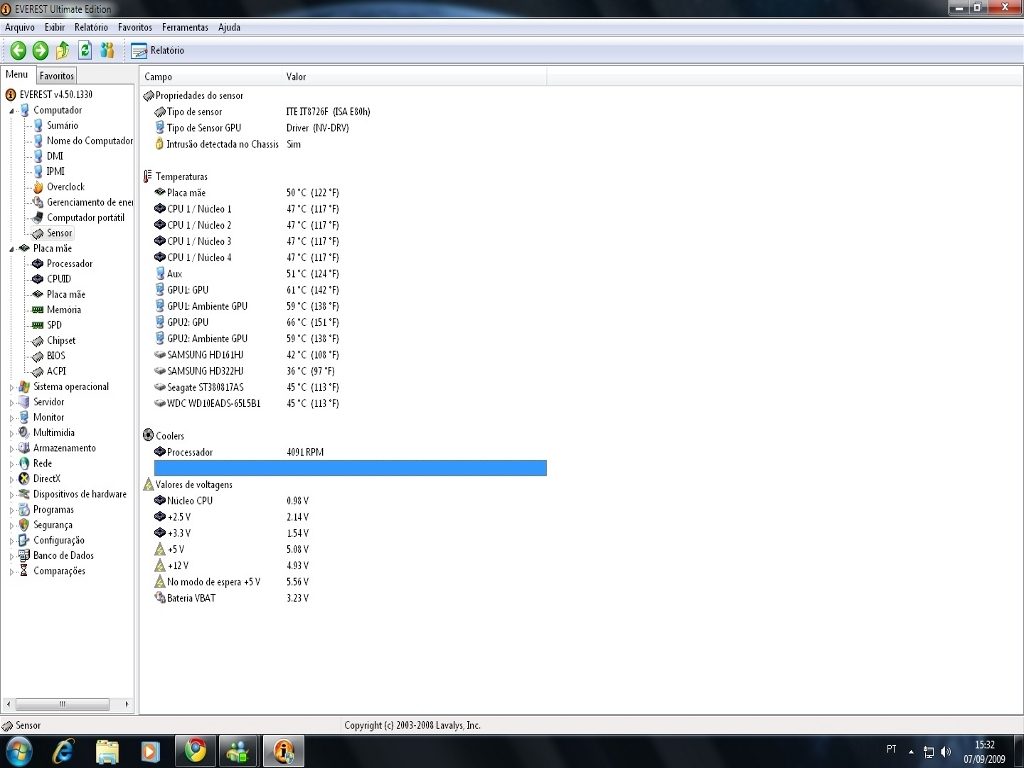Viewport: 1024px width, 768px height.
Task: Select IPMI in the tree
Action: click(56, 171)
